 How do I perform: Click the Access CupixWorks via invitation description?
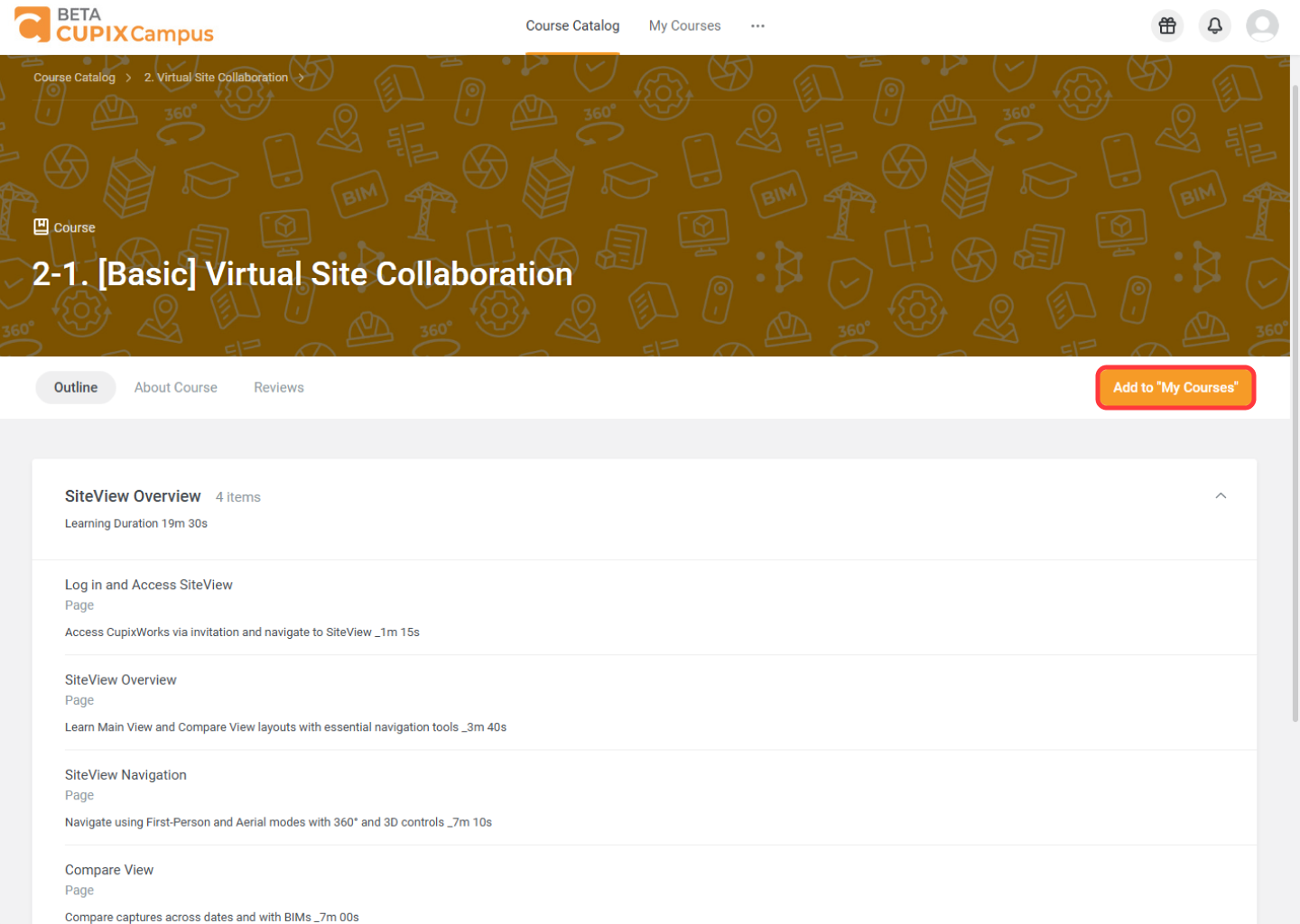coord(242,633)
